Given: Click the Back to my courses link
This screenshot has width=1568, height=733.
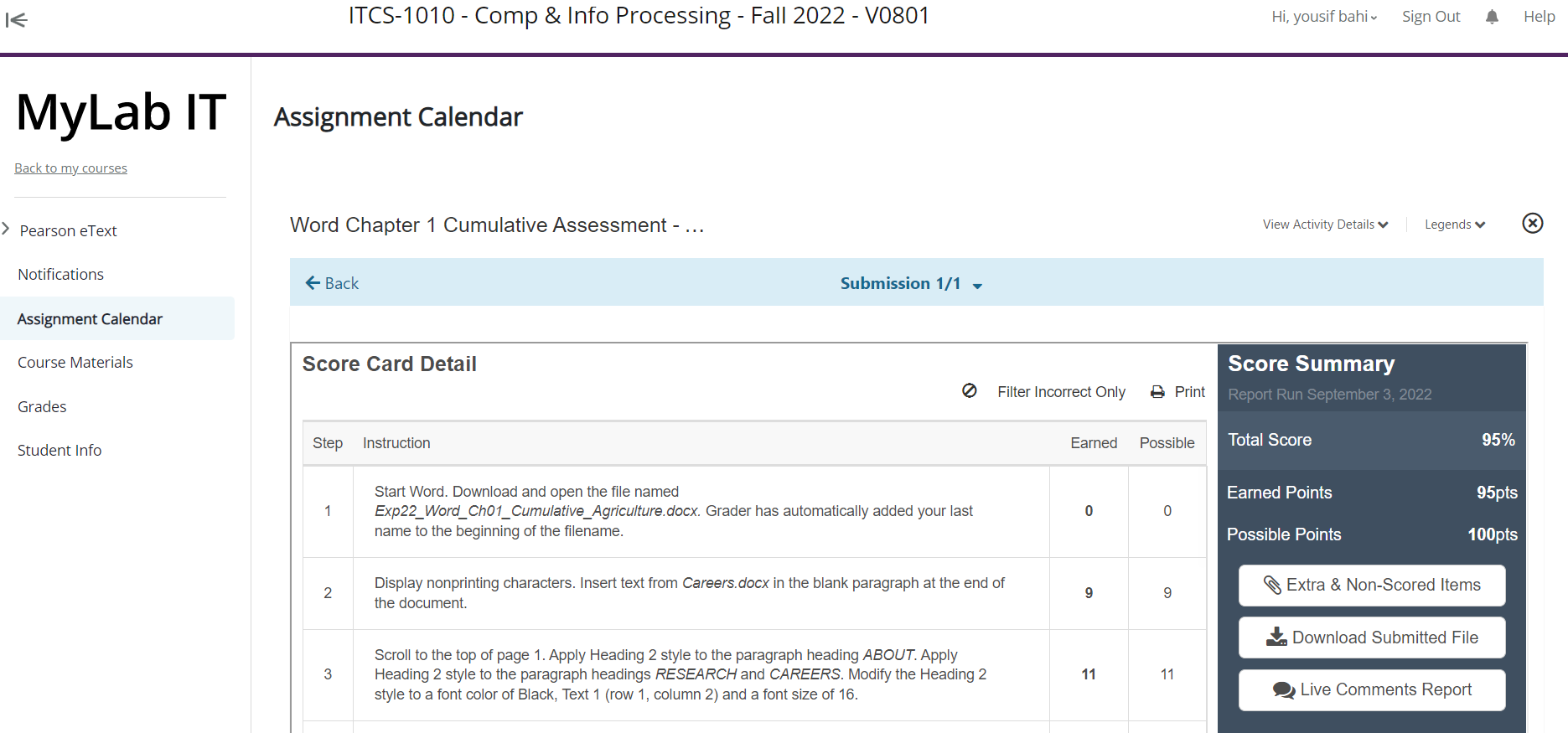Looking at the screenshot, I should (70, 168).
